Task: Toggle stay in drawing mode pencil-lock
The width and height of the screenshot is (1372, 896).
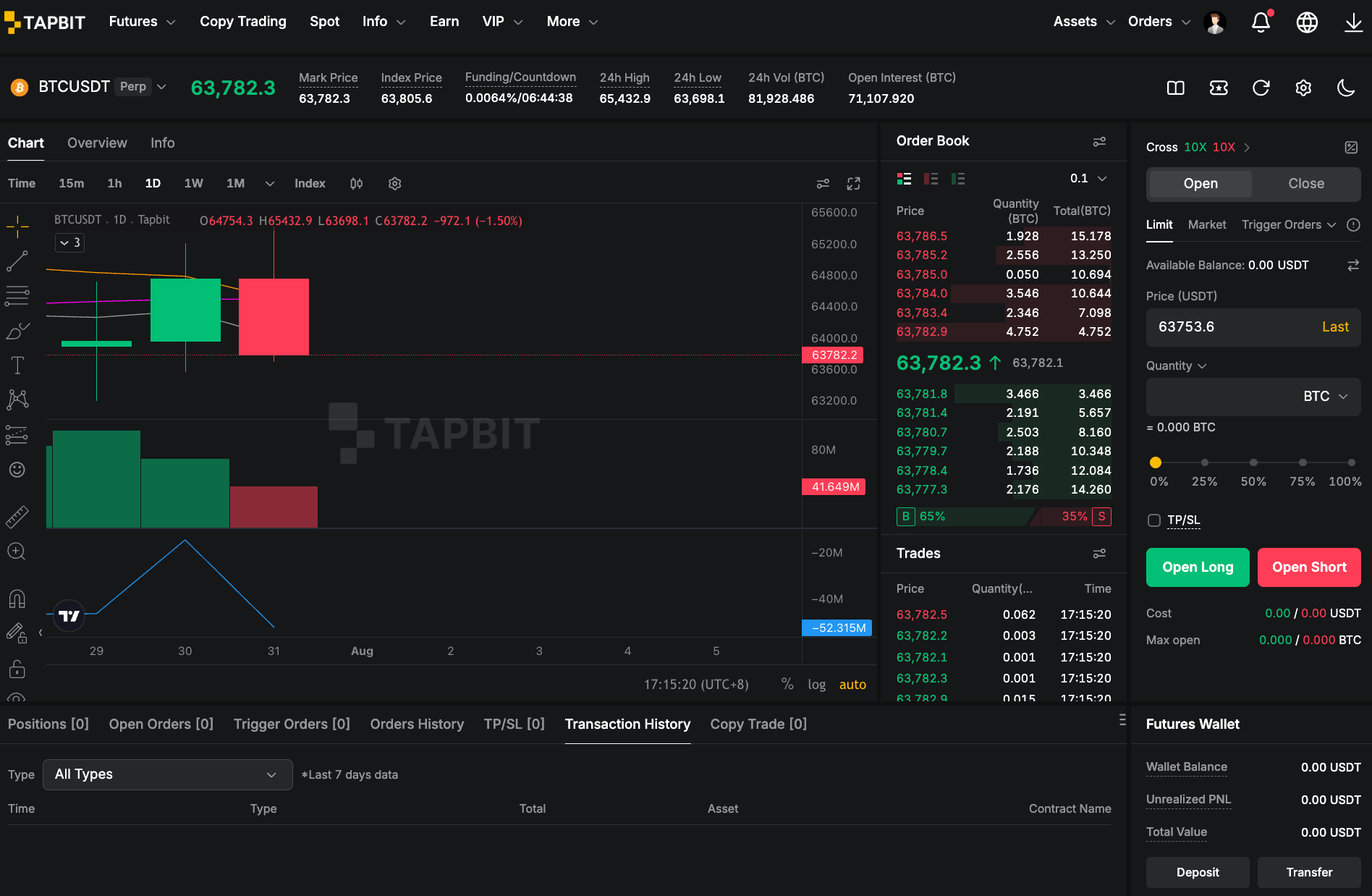Action: coord(17,633)
